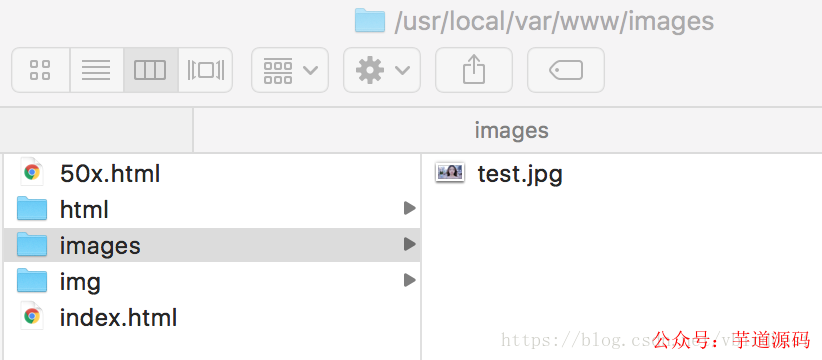Expand the img folder arrow

point(409,280)
